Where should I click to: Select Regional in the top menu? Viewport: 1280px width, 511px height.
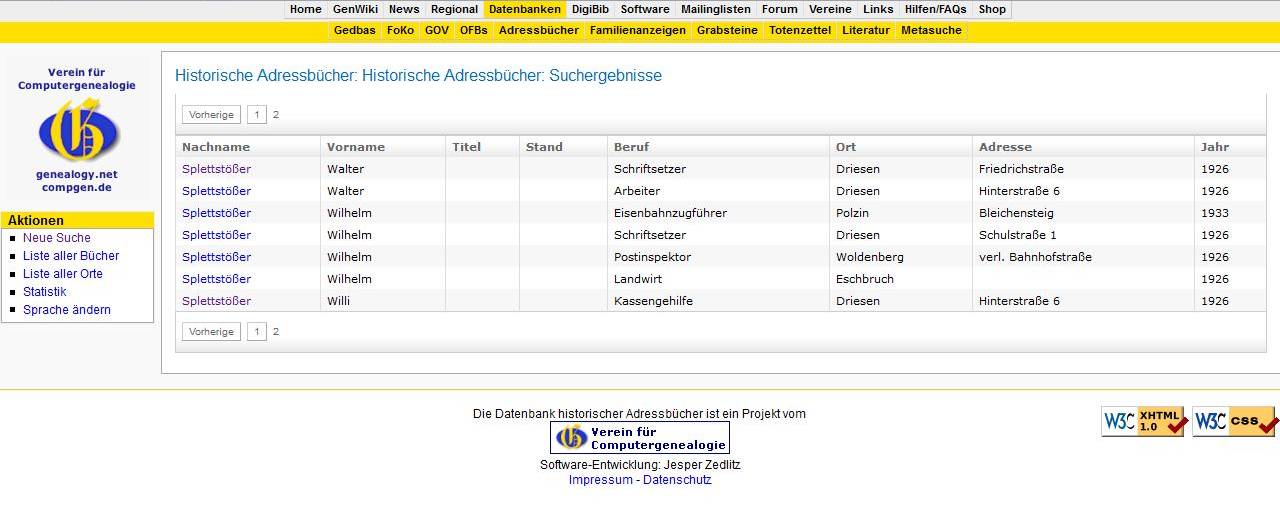tap(454, 9)
